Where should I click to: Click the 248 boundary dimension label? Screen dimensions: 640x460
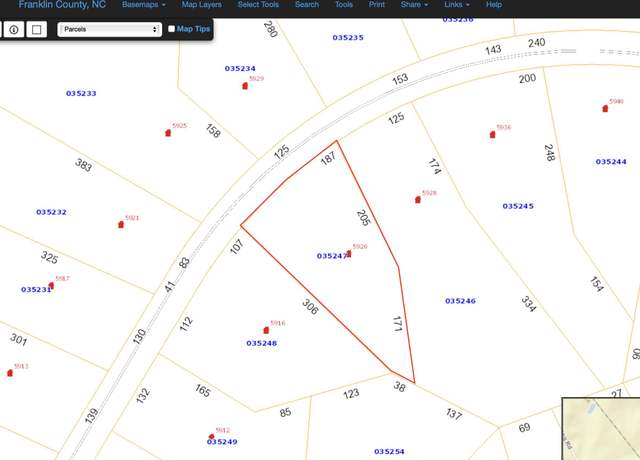[x=549, y=153]
